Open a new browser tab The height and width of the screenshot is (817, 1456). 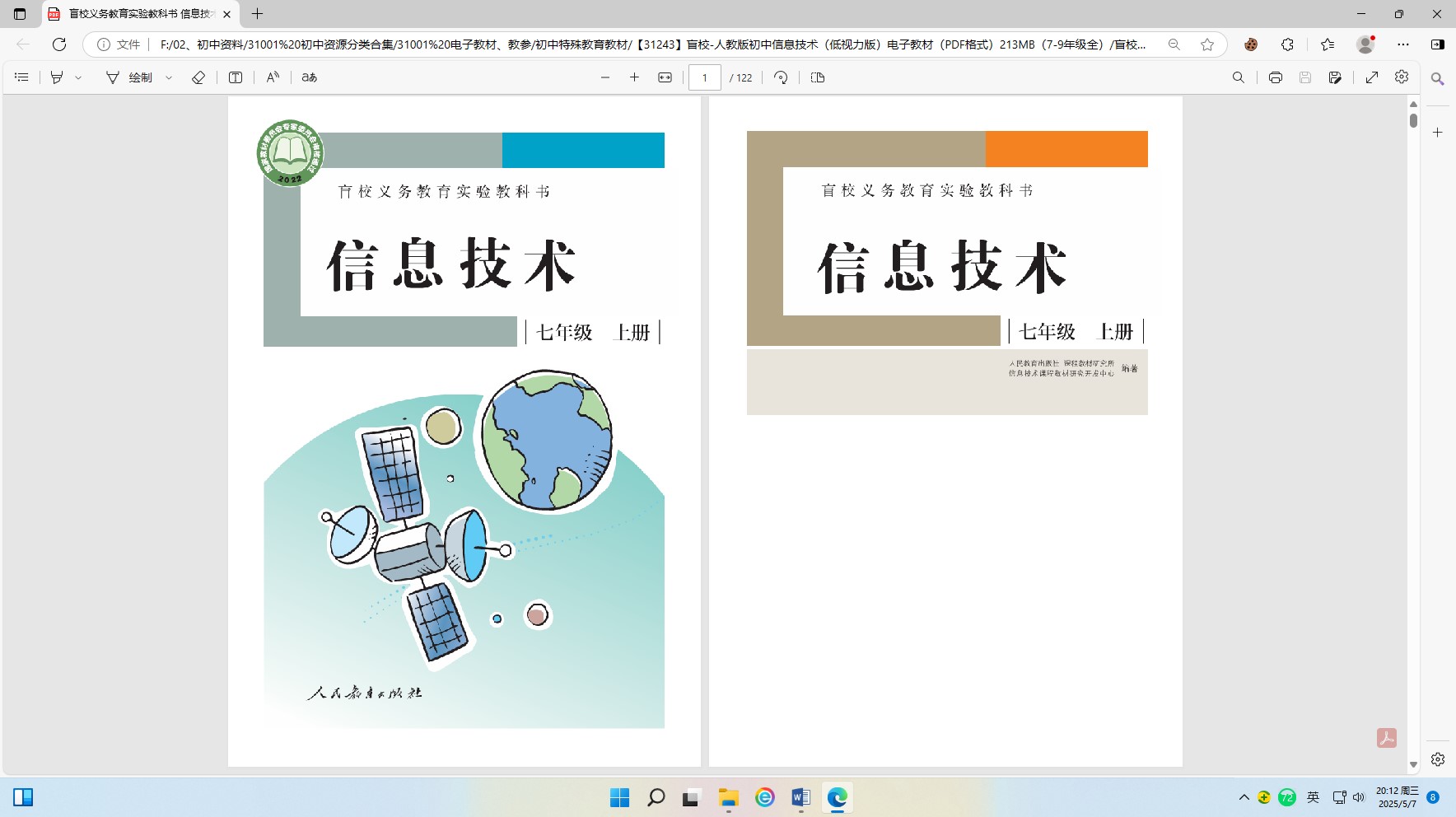(x=257, y=14)
